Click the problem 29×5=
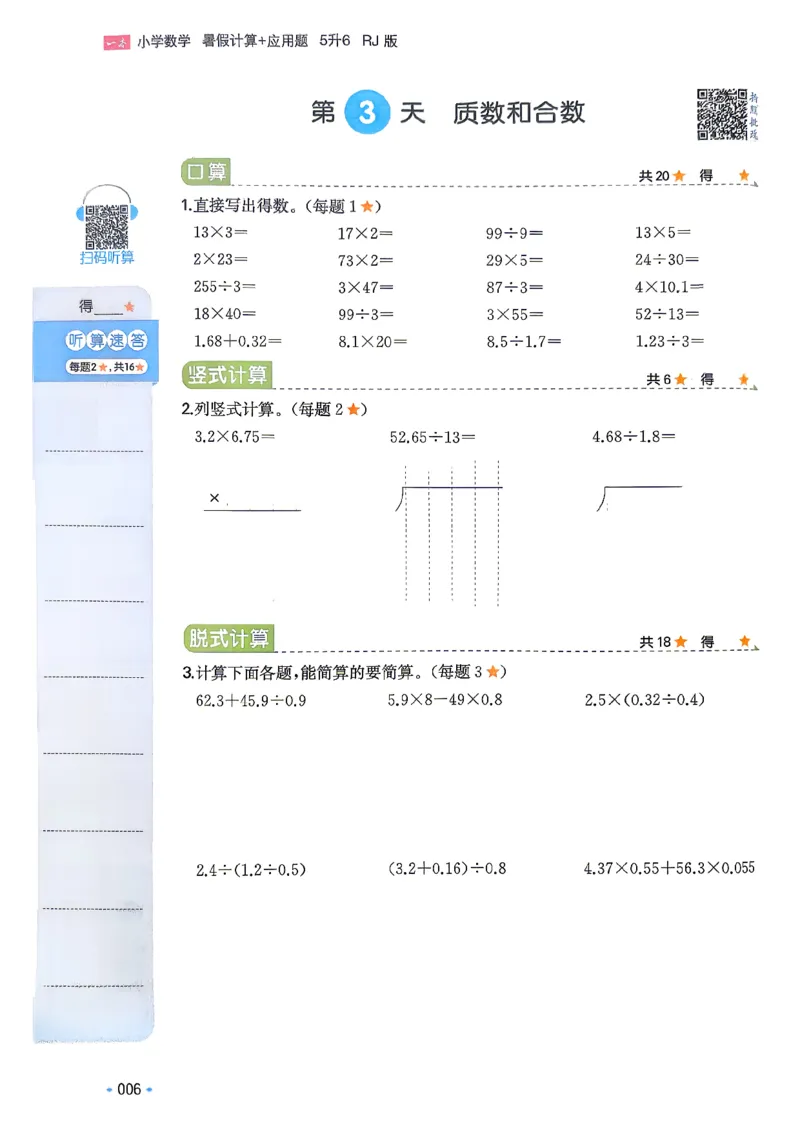 click(x=514, y=260)
